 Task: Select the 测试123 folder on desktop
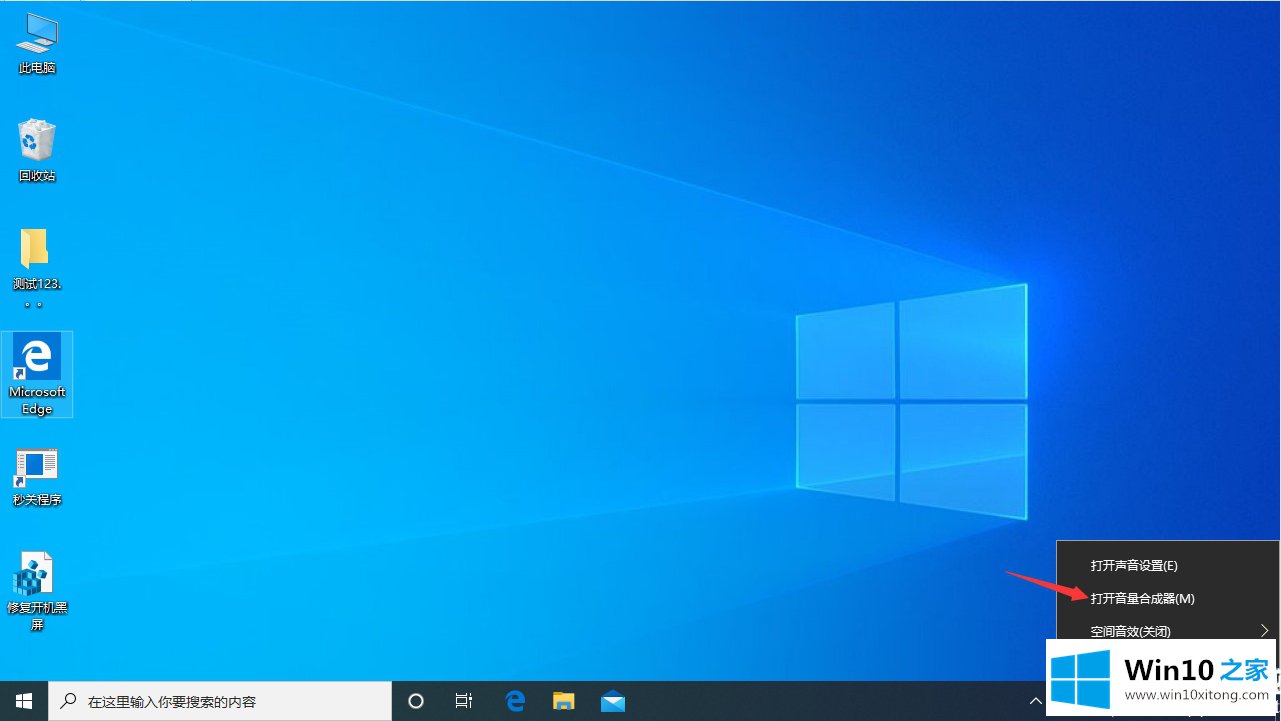tap(36, 260)
